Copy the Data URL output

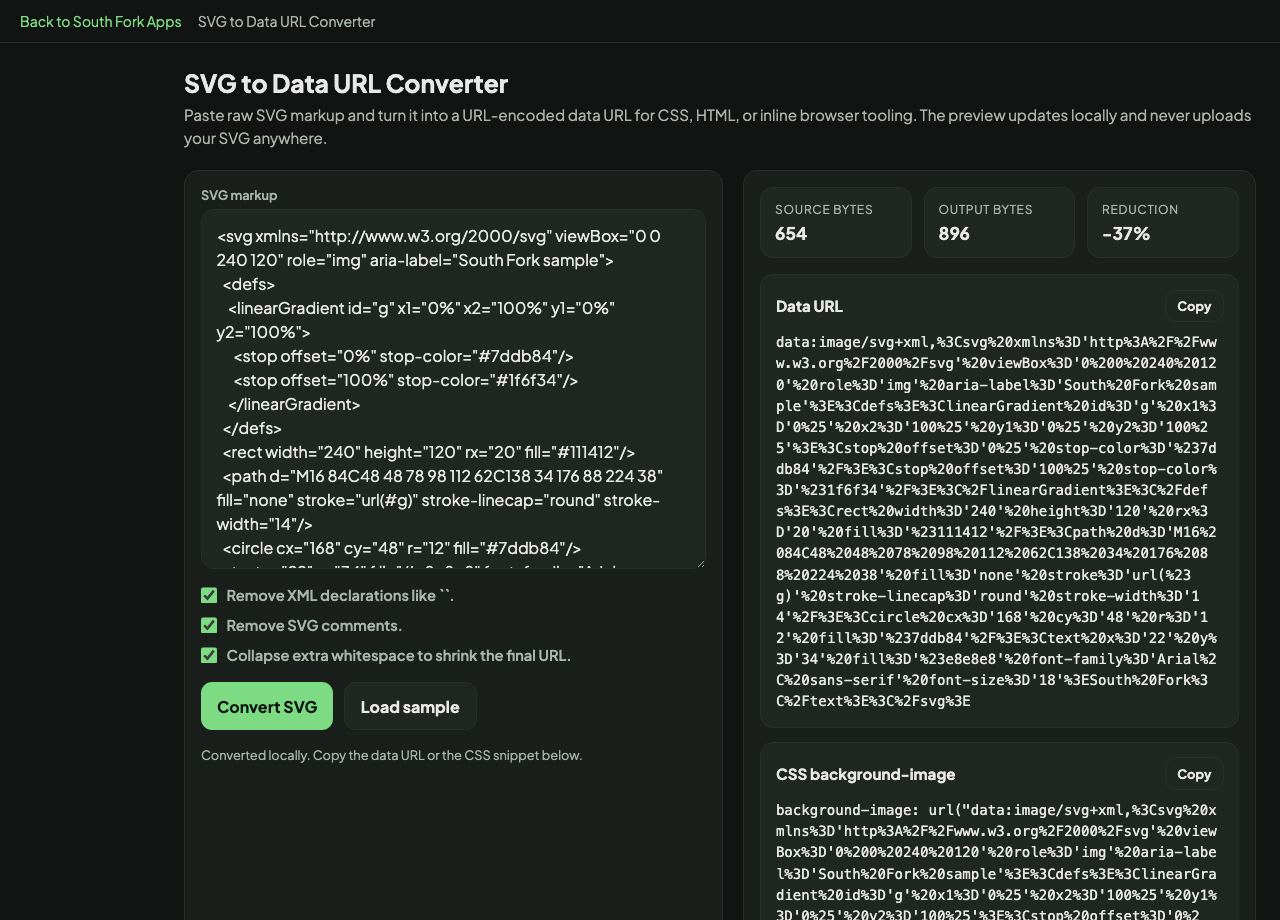1194,306
